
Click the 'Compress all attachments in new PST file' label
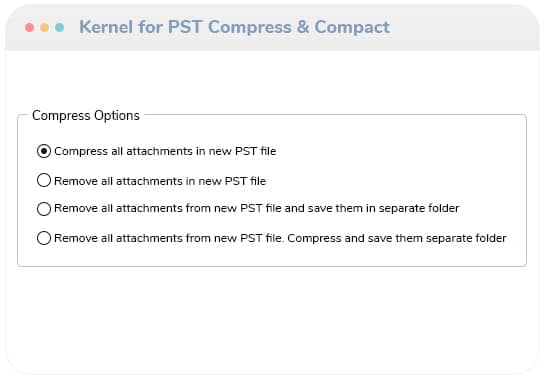165,151
